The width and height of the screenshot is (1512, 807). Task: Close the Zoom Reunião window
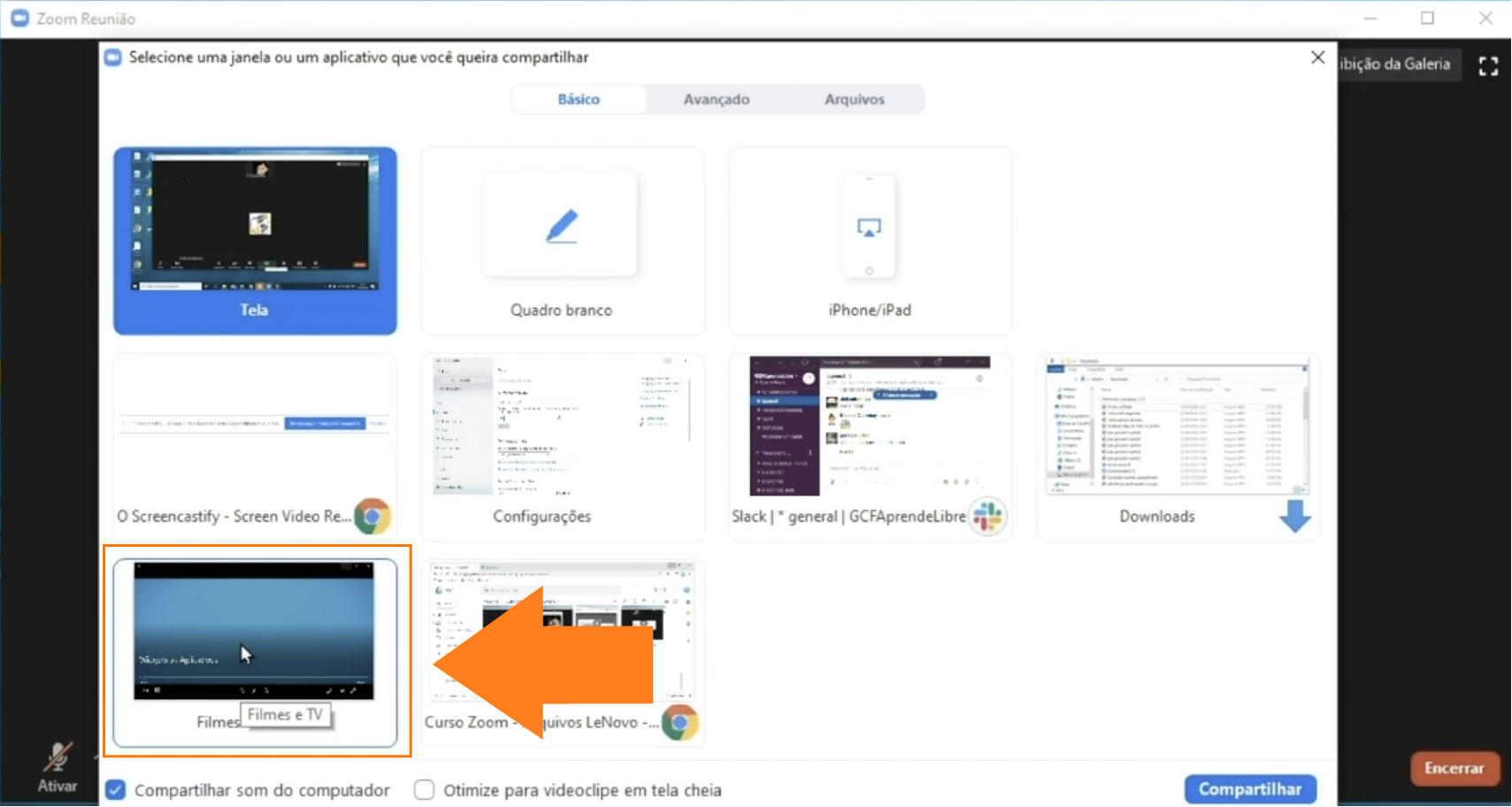(1485, 18)
